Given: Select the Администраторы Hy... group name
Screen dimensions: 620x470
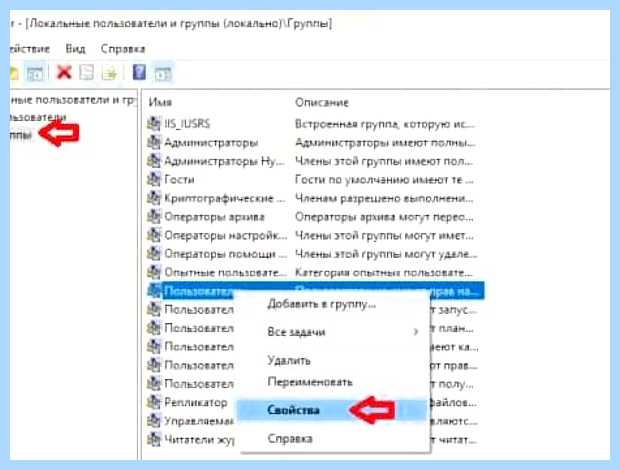Looking at the screenshot, I should (x=224, y=161).
